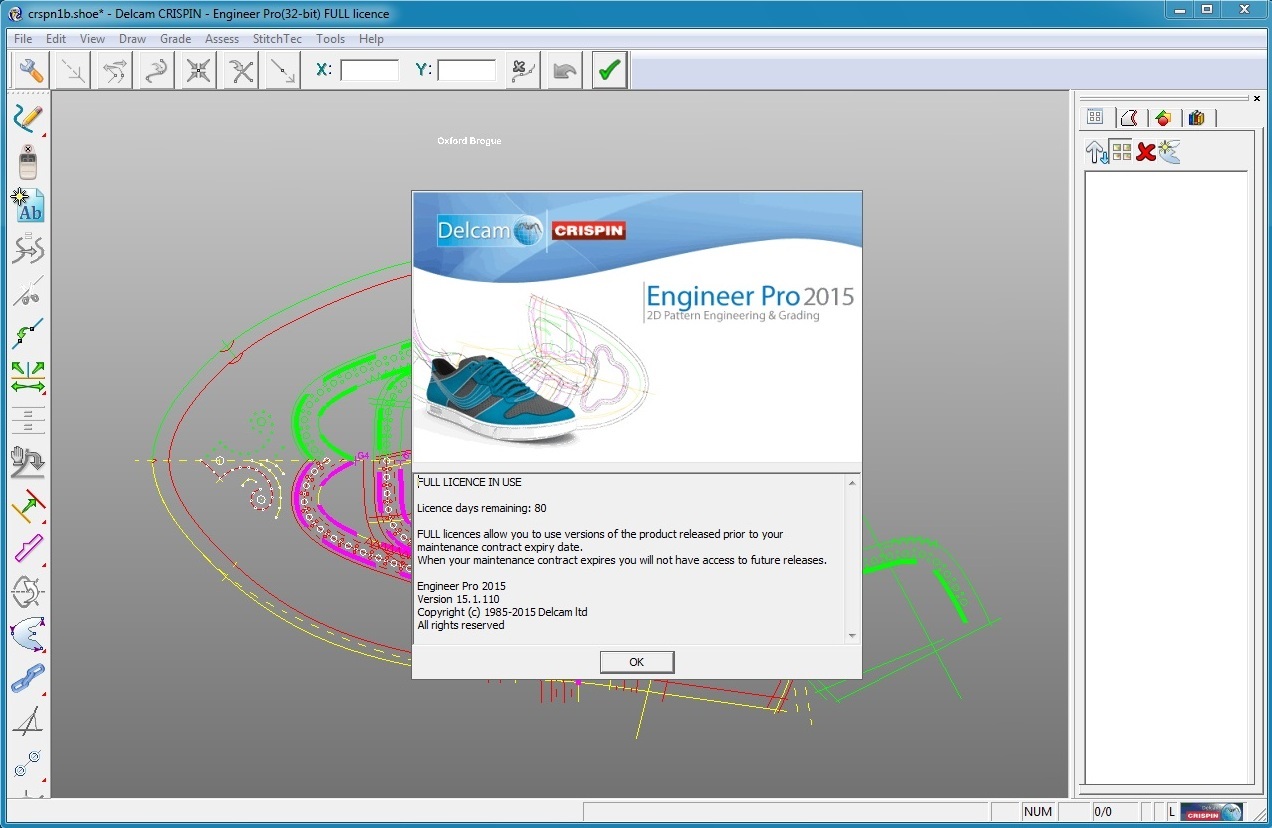Click the Delcam Crispin logo in status bar
The image size is (1272, 828).
point(1211,812)
